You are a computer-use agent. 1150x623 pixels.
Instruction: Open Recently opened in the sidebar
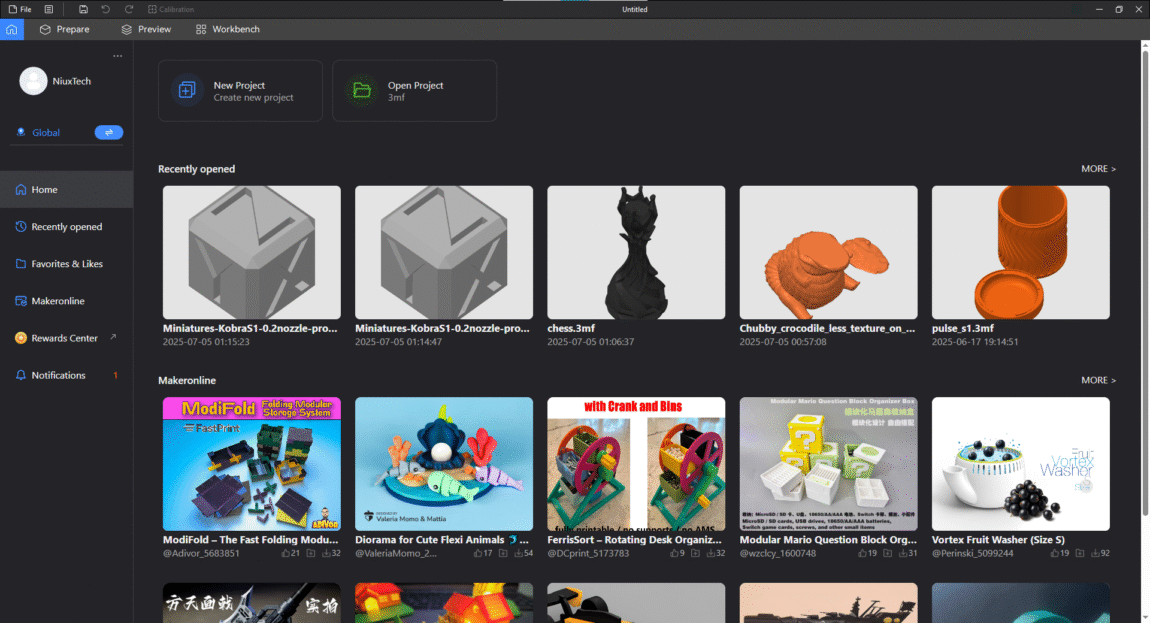coord(66,227)
